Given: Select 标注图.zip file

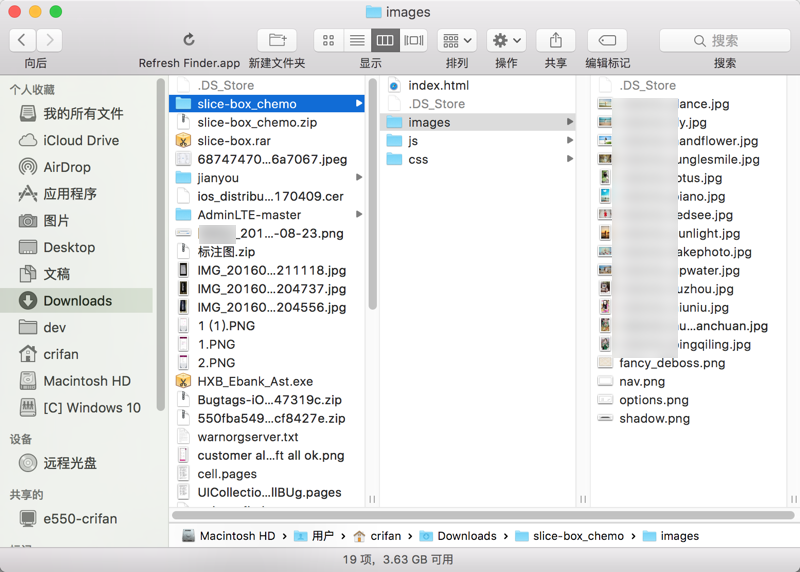Looking at the screenshot, I should [267, 252].
